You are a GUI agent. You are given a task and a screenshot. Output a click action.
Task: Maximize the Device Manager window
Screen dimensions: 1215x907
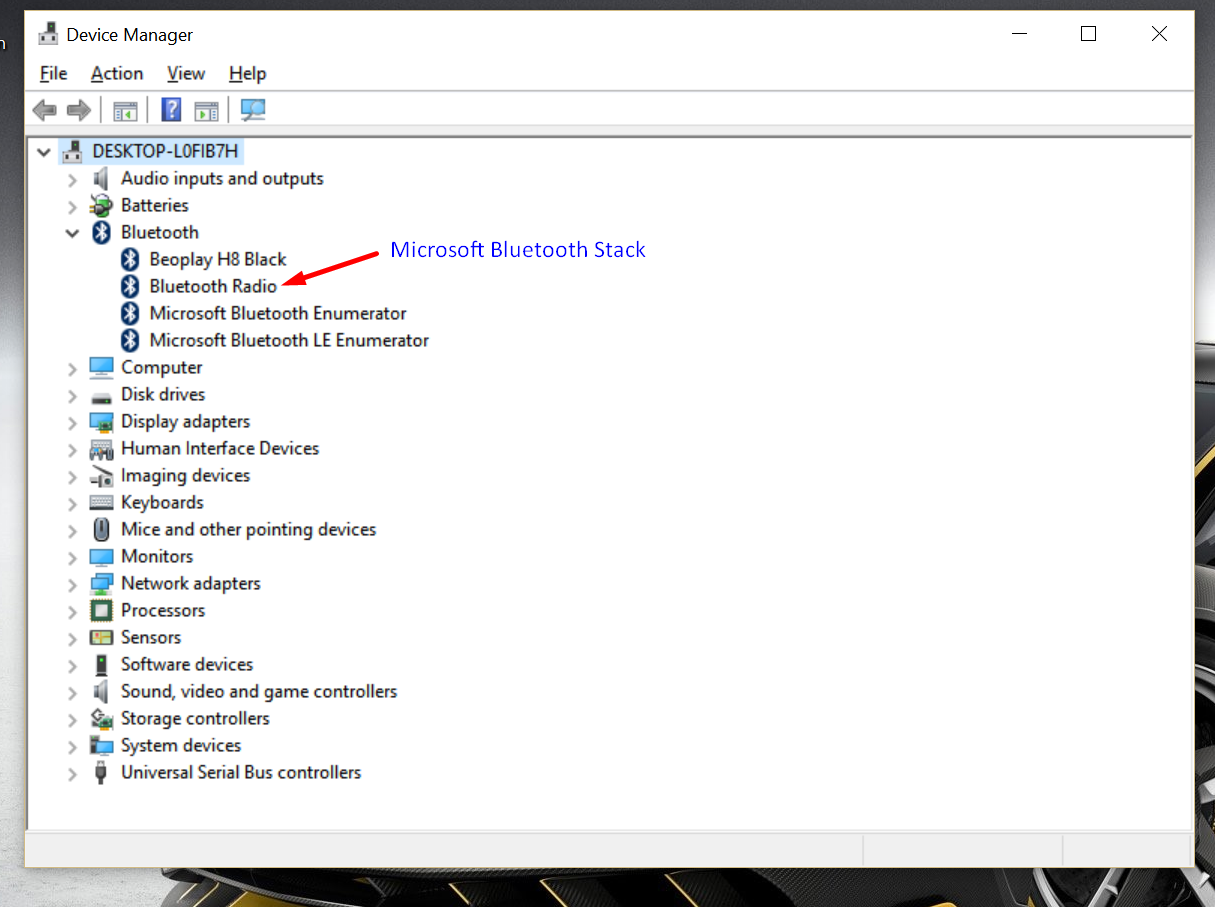pos(1089,34)
